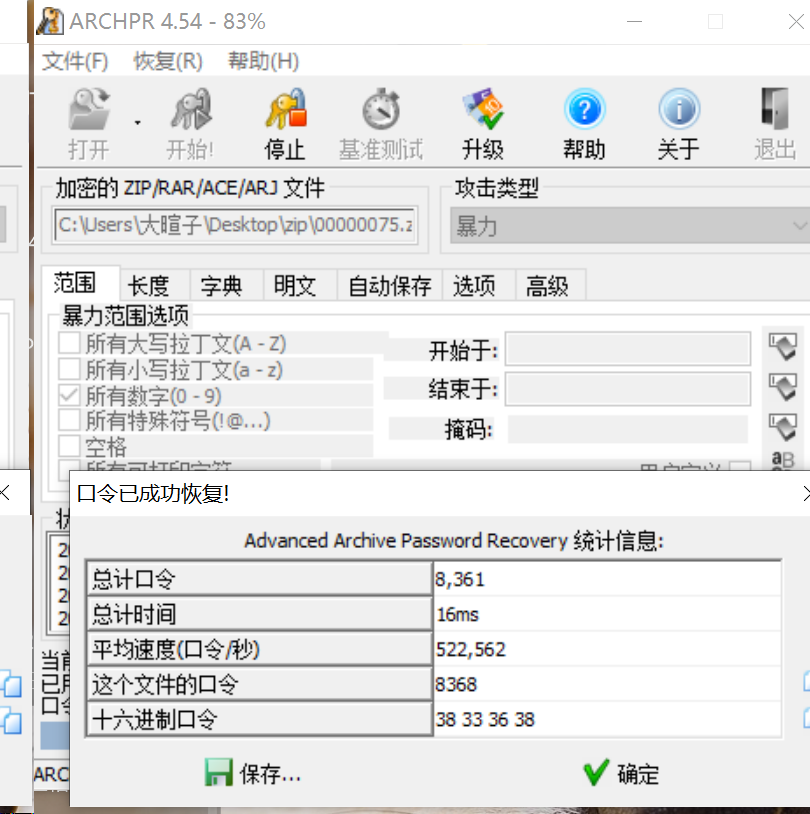Viewport: 810px width, 814px height.
Task: Click the Open (打开) toolbar icon
Action: pos(88,109)
